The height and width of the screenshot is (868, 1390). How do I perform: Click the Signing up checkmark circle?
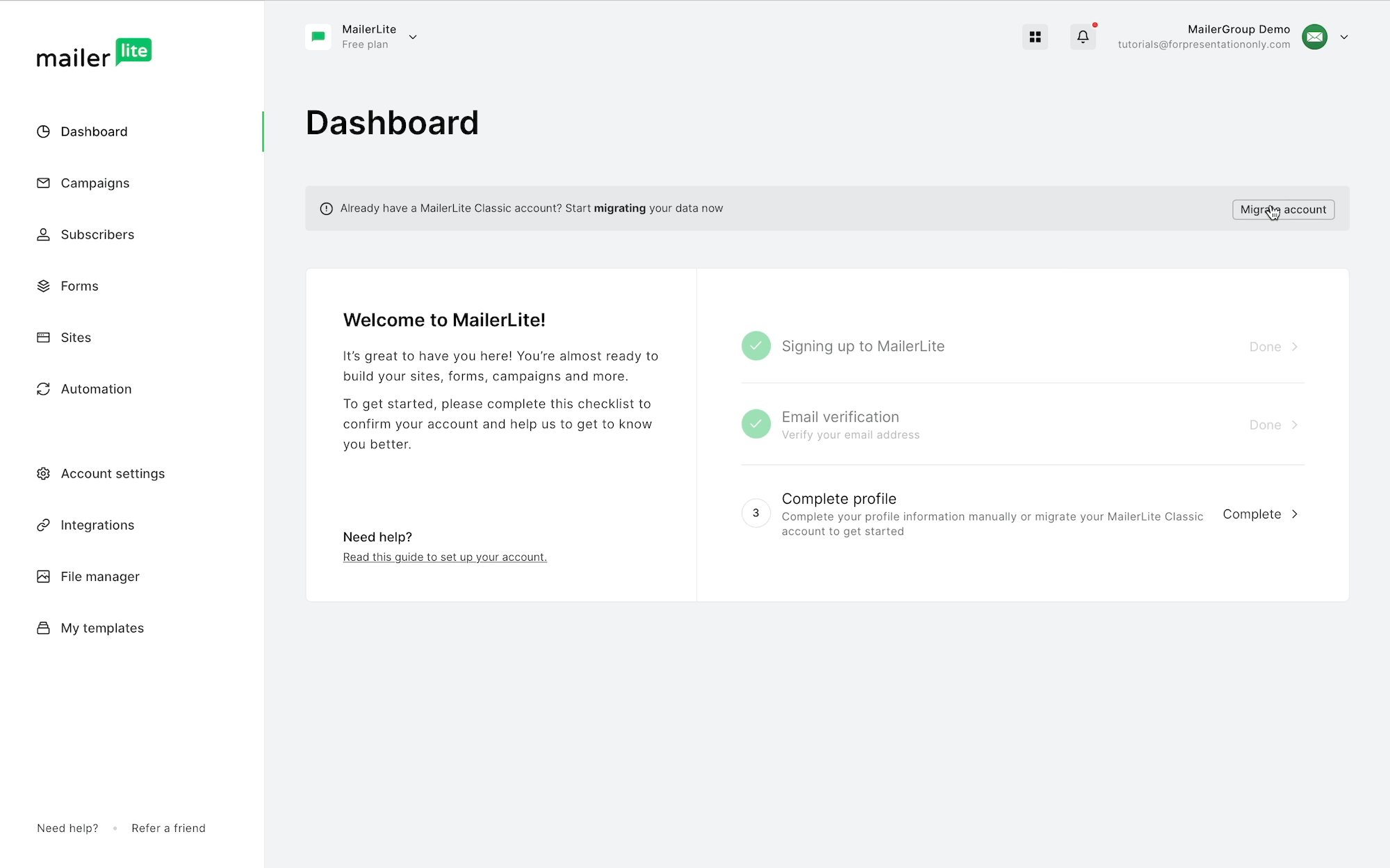click(x=755, y=346)
